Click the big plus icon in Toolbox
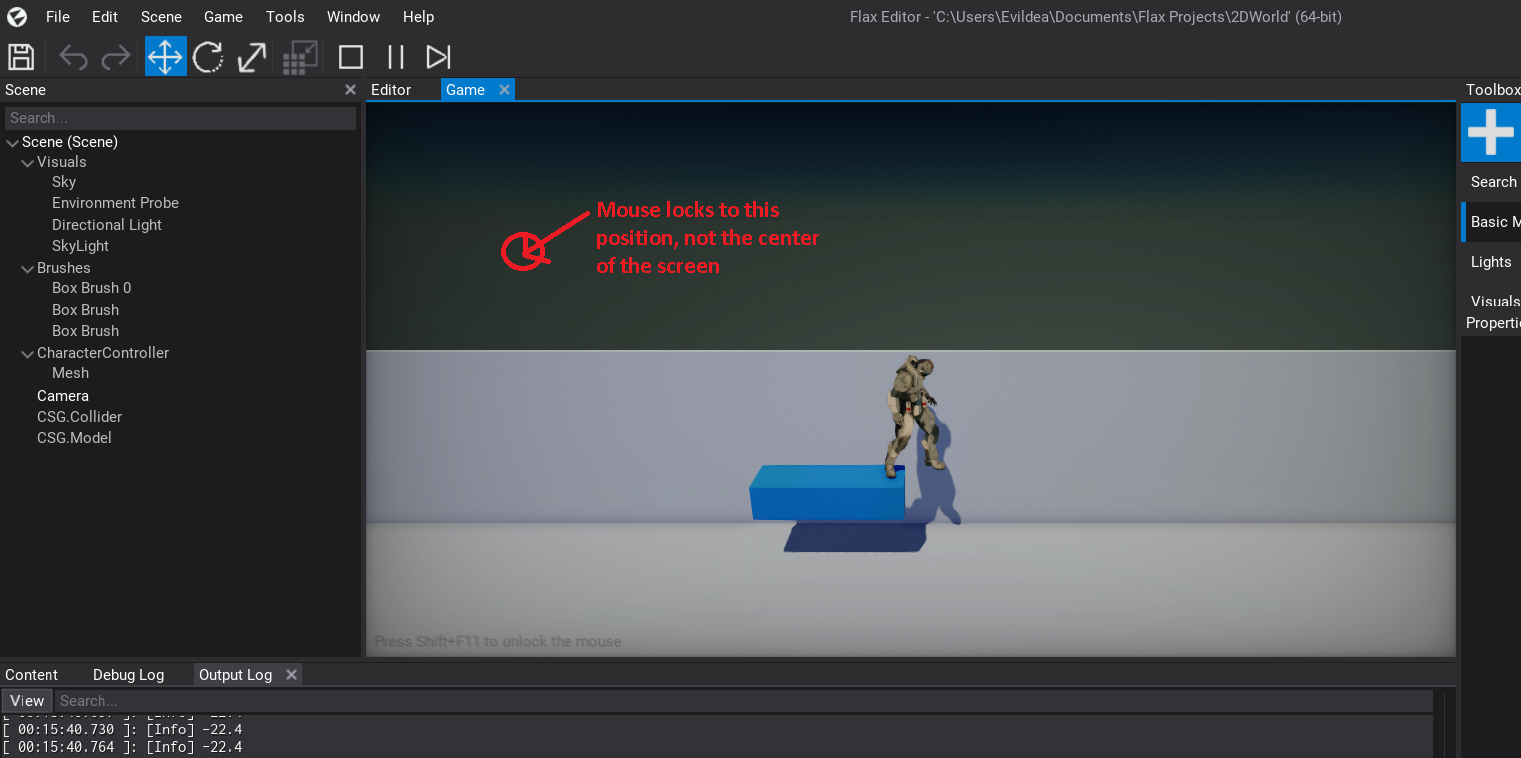This screenshot has width=1521, height=758. (x=1490, y=131)
